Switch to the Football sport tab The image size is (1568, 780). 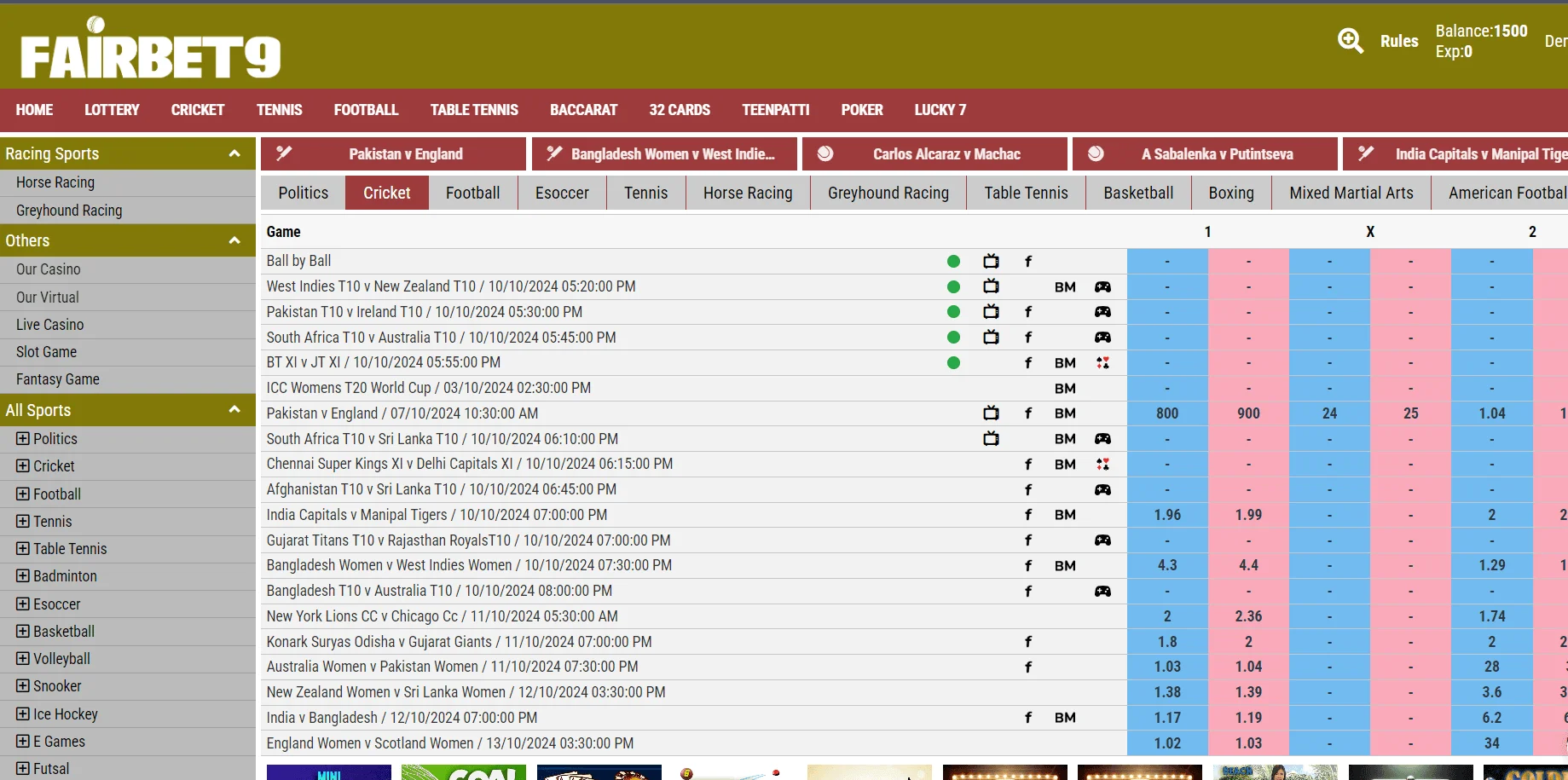pyautogui.click(x=473, y=193)
